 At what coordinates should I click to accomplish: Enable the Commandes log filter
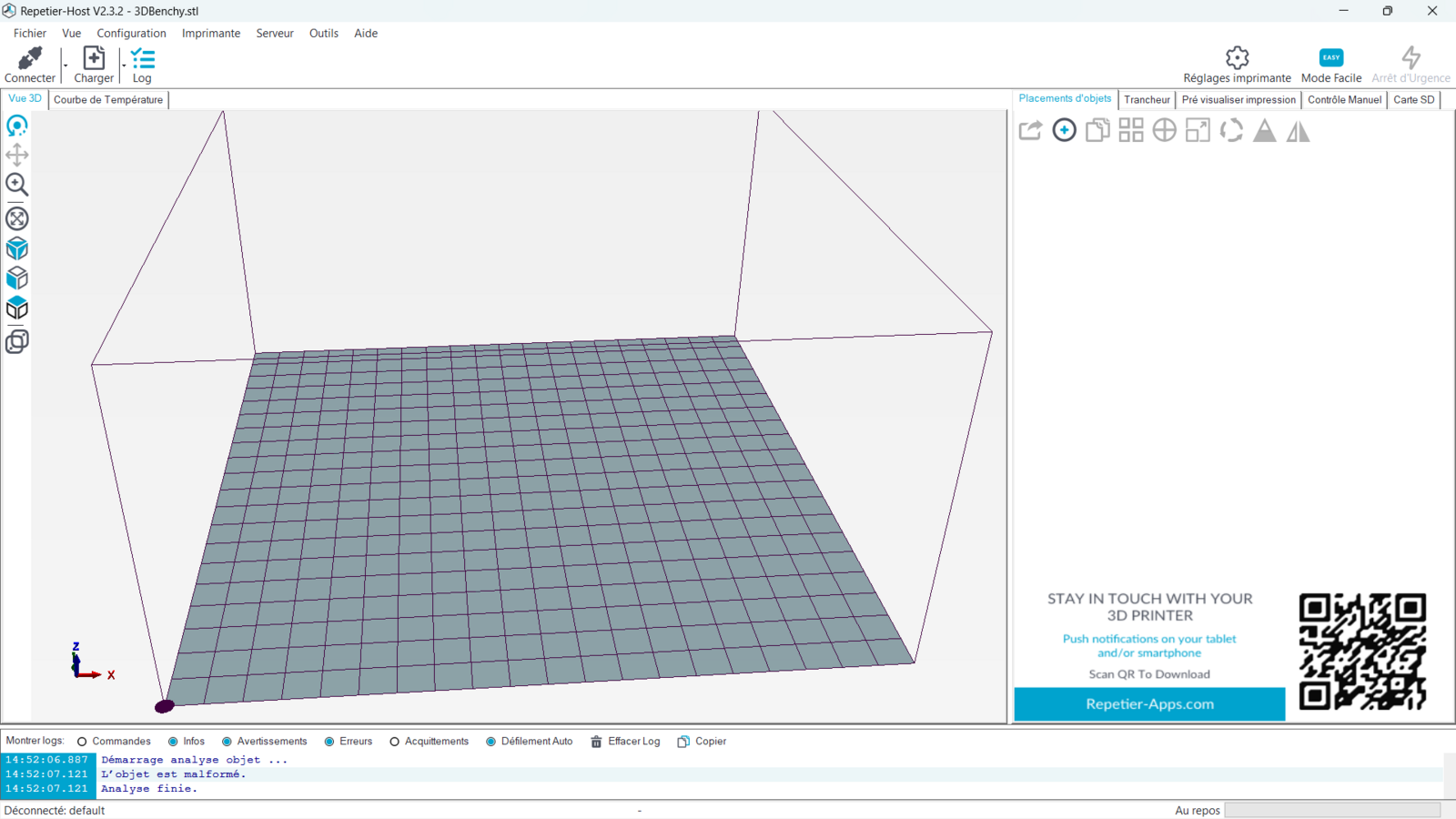82,742
